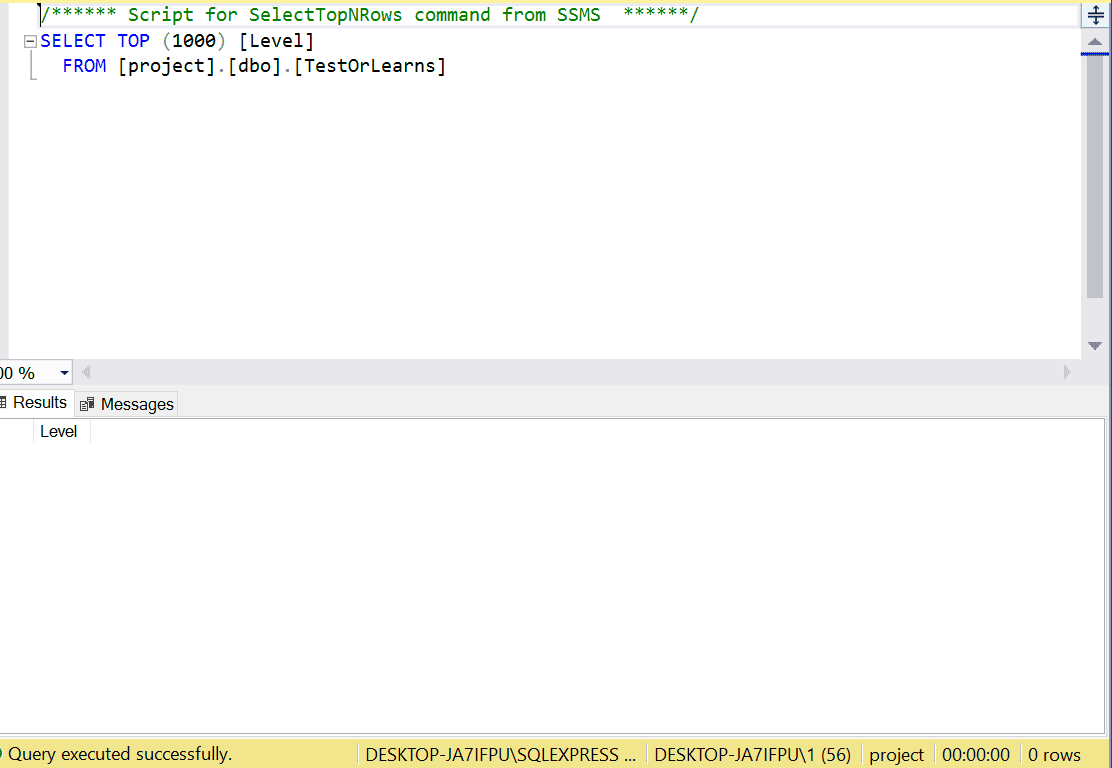This screenshot has width=1112, height=768.
Task: Click the vertical scrollbar down arrow
Action: [x=1095, y=346]
